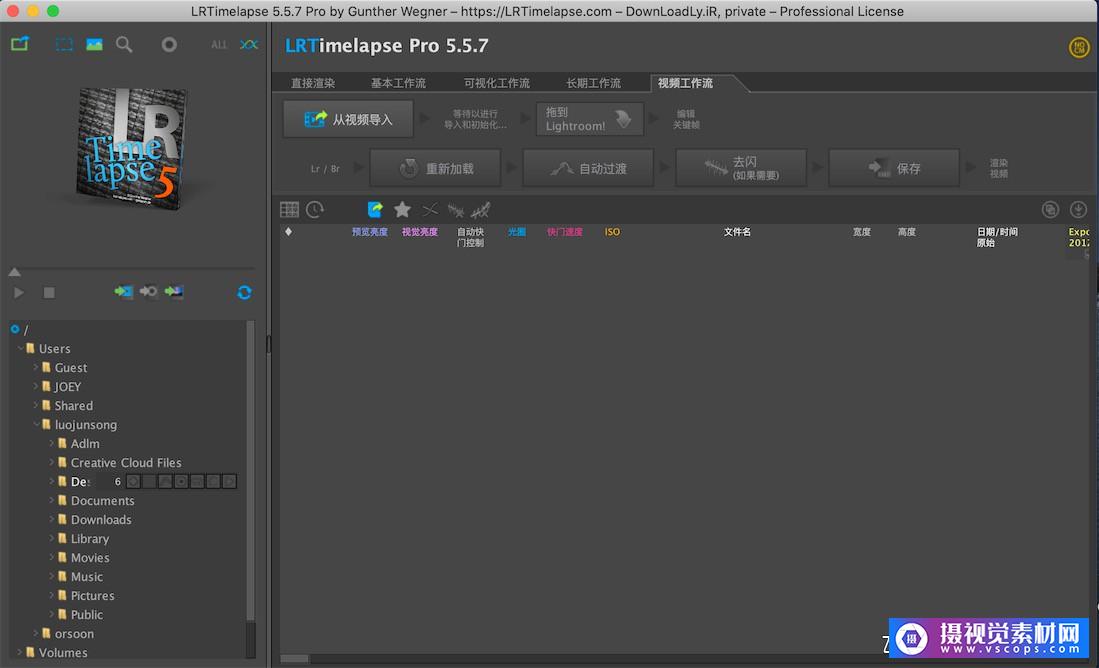Switch to the 基本工作流 tab
Image resolution: width=1099 pixels, height=668 pixels.
397,83
